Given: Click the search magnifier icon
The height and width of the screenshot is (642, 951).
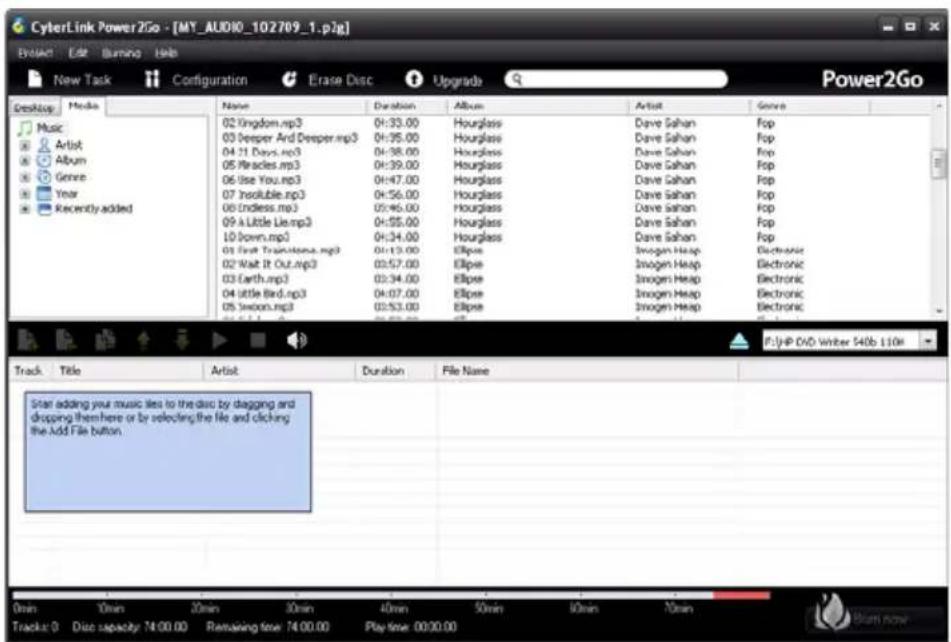Looking at the screenshot, I should [517, 79].
